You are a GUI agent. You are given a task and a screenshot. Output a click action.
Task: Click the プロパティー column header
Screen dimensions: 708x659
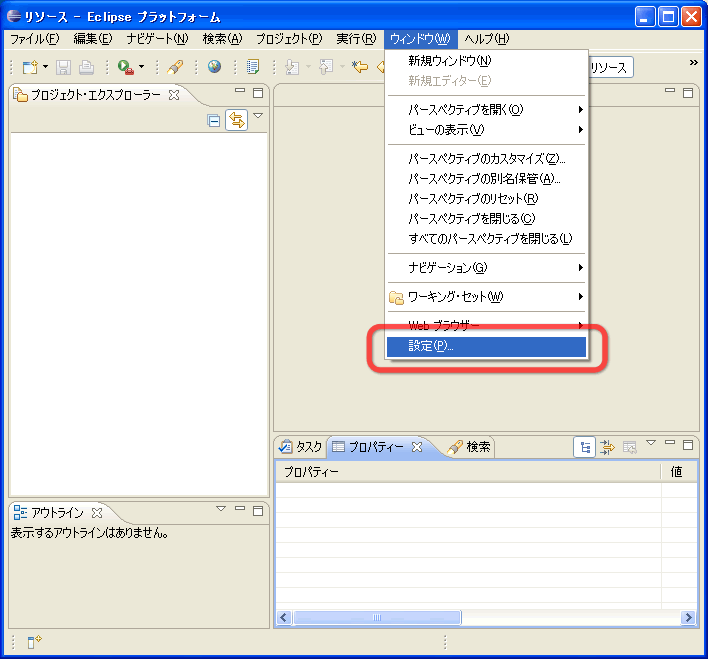coord(468,472)
